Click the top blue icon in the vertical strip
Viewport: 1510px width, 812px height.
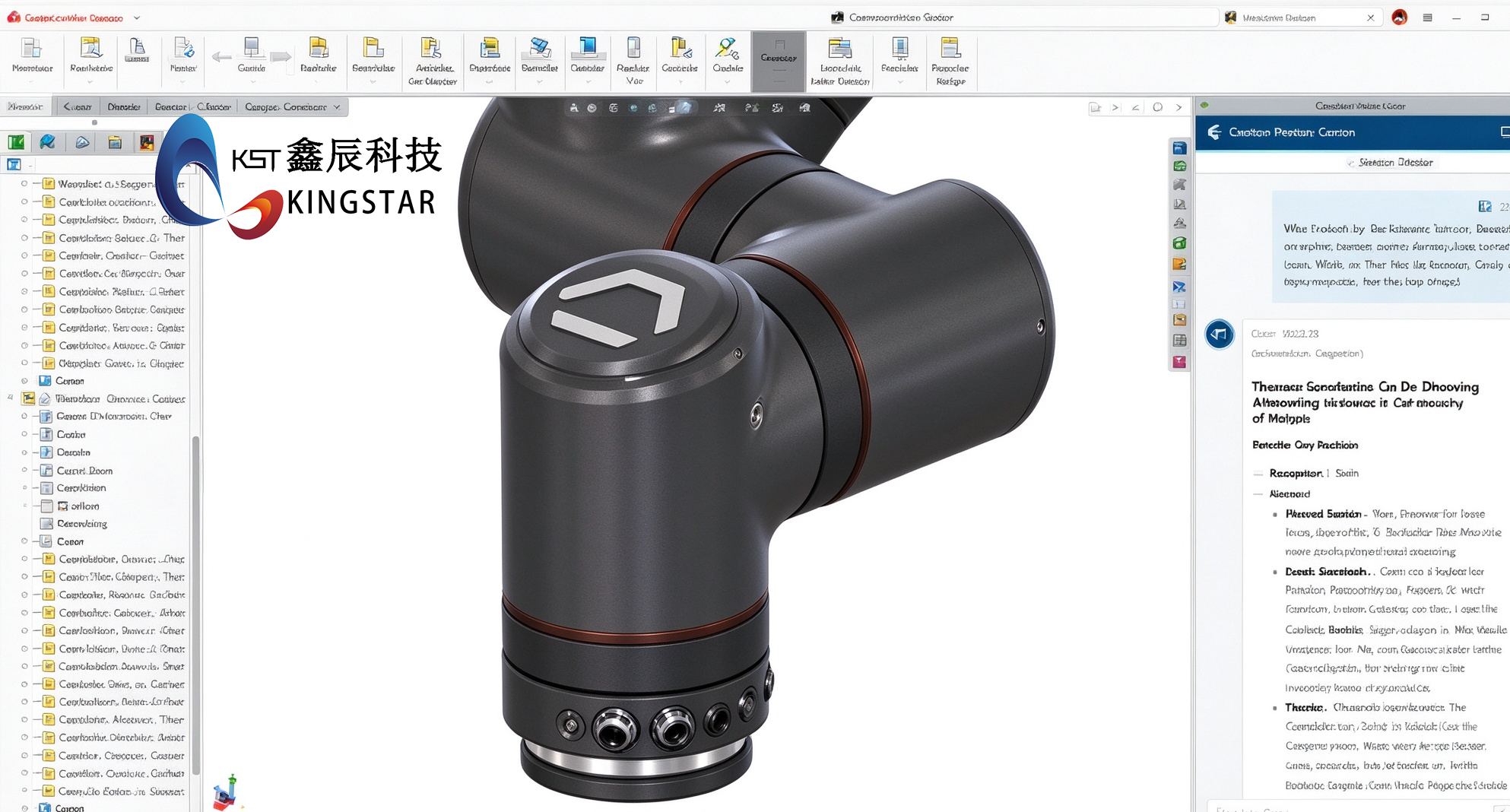(x=1180, y=147)
